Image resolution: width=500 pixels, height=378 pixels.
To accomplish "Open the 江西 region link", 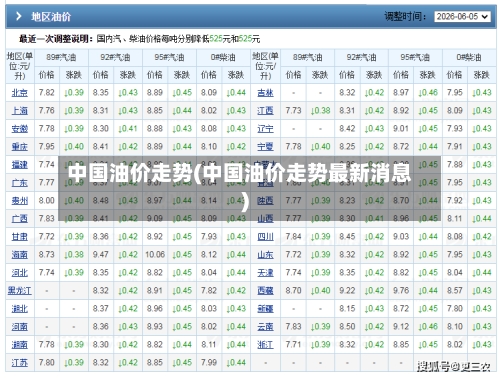I will (x=265, y=111).
